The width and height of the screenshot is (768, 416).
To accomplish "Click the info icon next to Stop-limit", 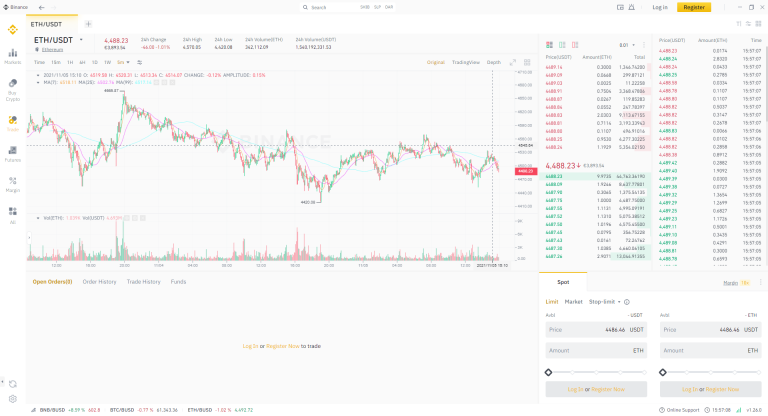I will tap(627, 302).
